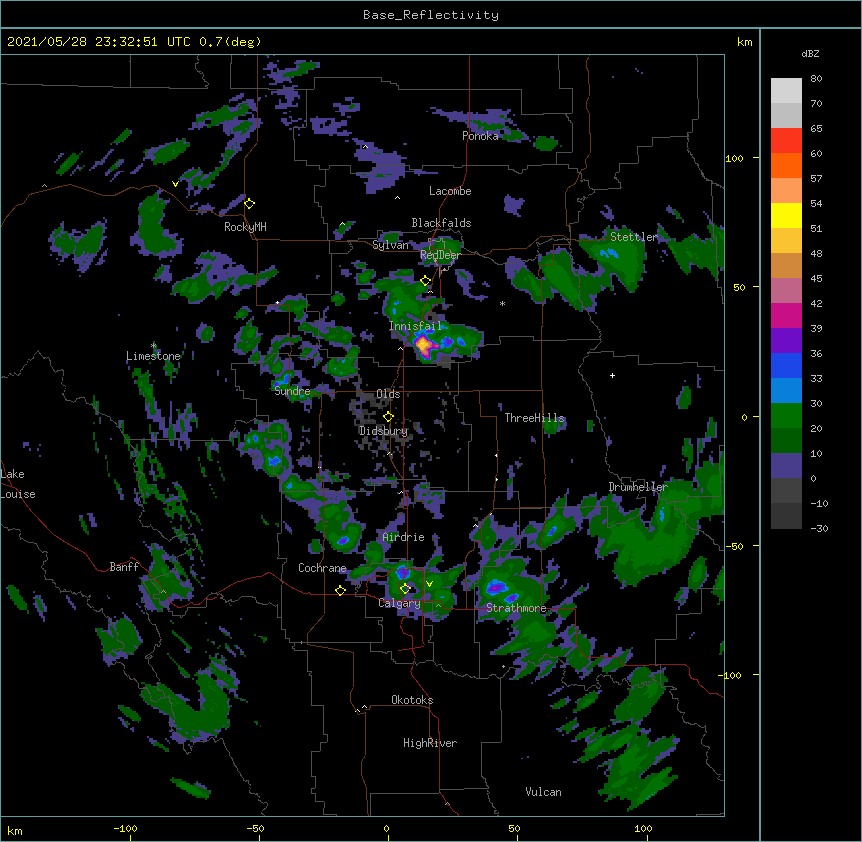Image resolution: width=862 pixels, height=842 pixels.
Task: Click the Stettler city label
Action: [x=634, y=236]
